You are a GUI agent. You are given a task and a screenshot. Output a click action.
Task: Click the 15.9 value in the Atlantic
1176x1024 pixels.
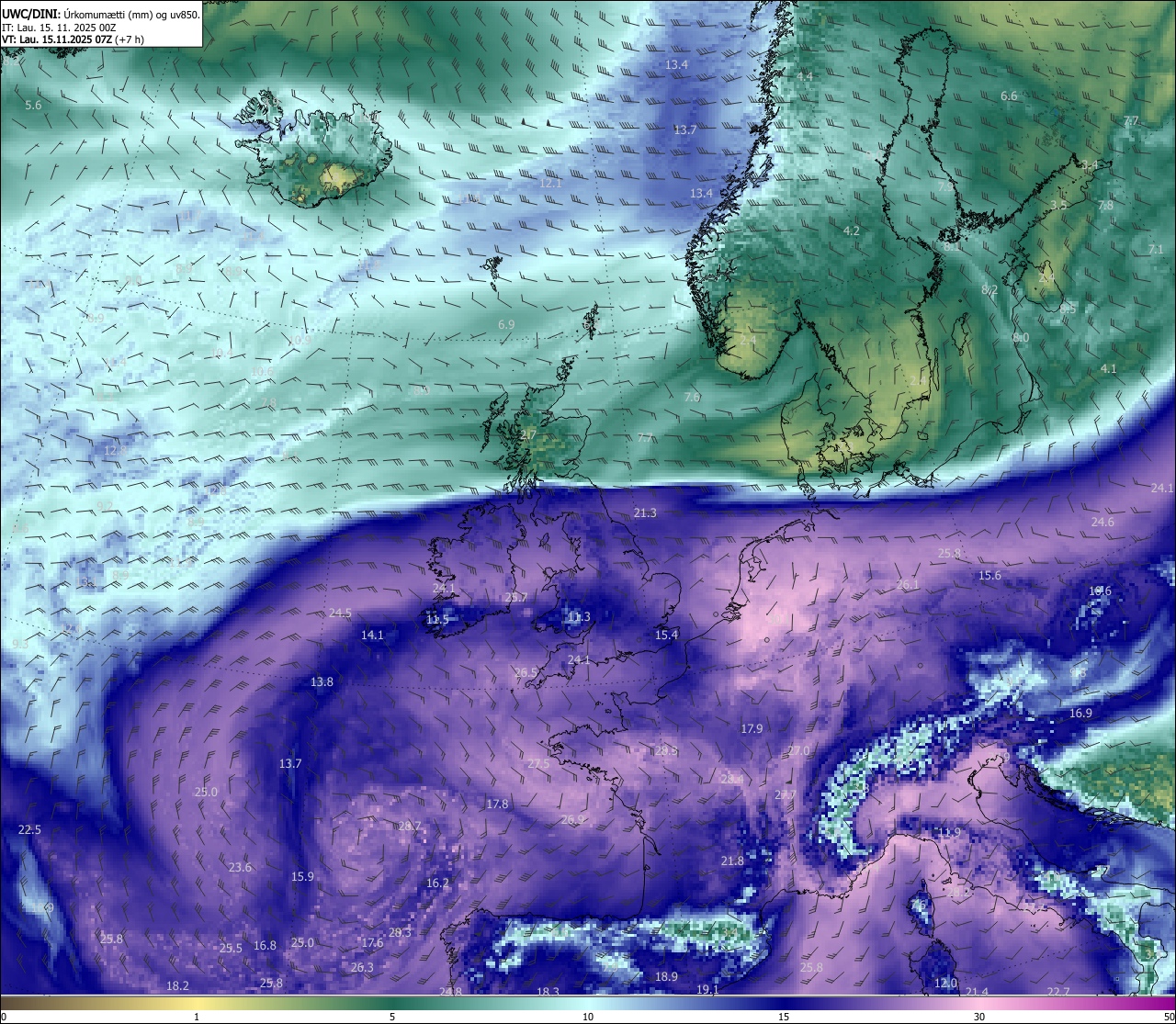coord(302,877)
